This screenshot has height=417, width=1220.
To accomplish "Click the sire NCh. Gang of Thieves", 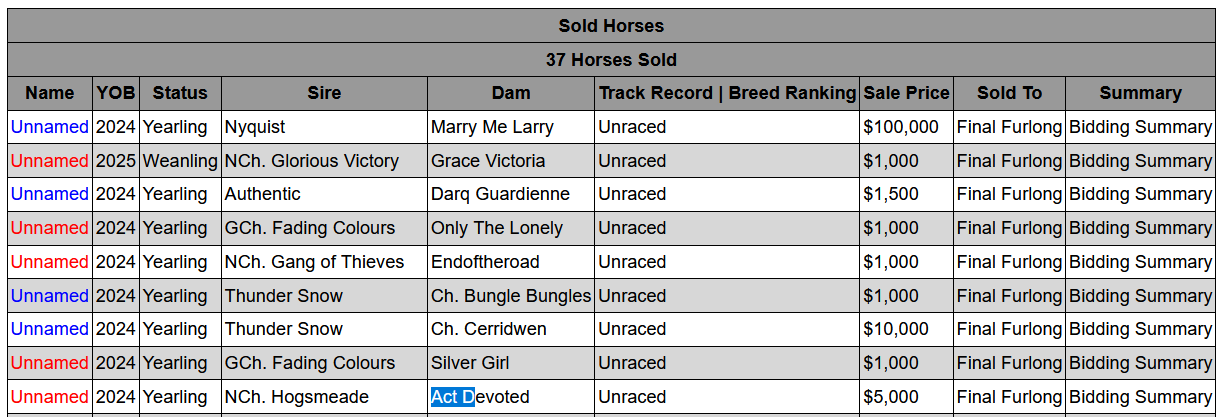I will [314, 262].
